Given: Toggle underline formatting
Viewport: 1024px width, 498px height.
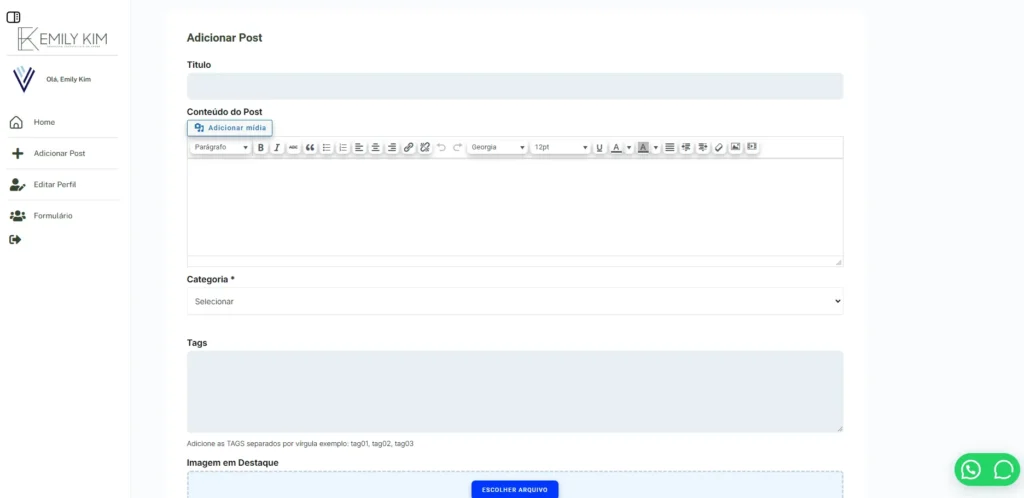Looking at the screenshot, I should tap(599, 148).
